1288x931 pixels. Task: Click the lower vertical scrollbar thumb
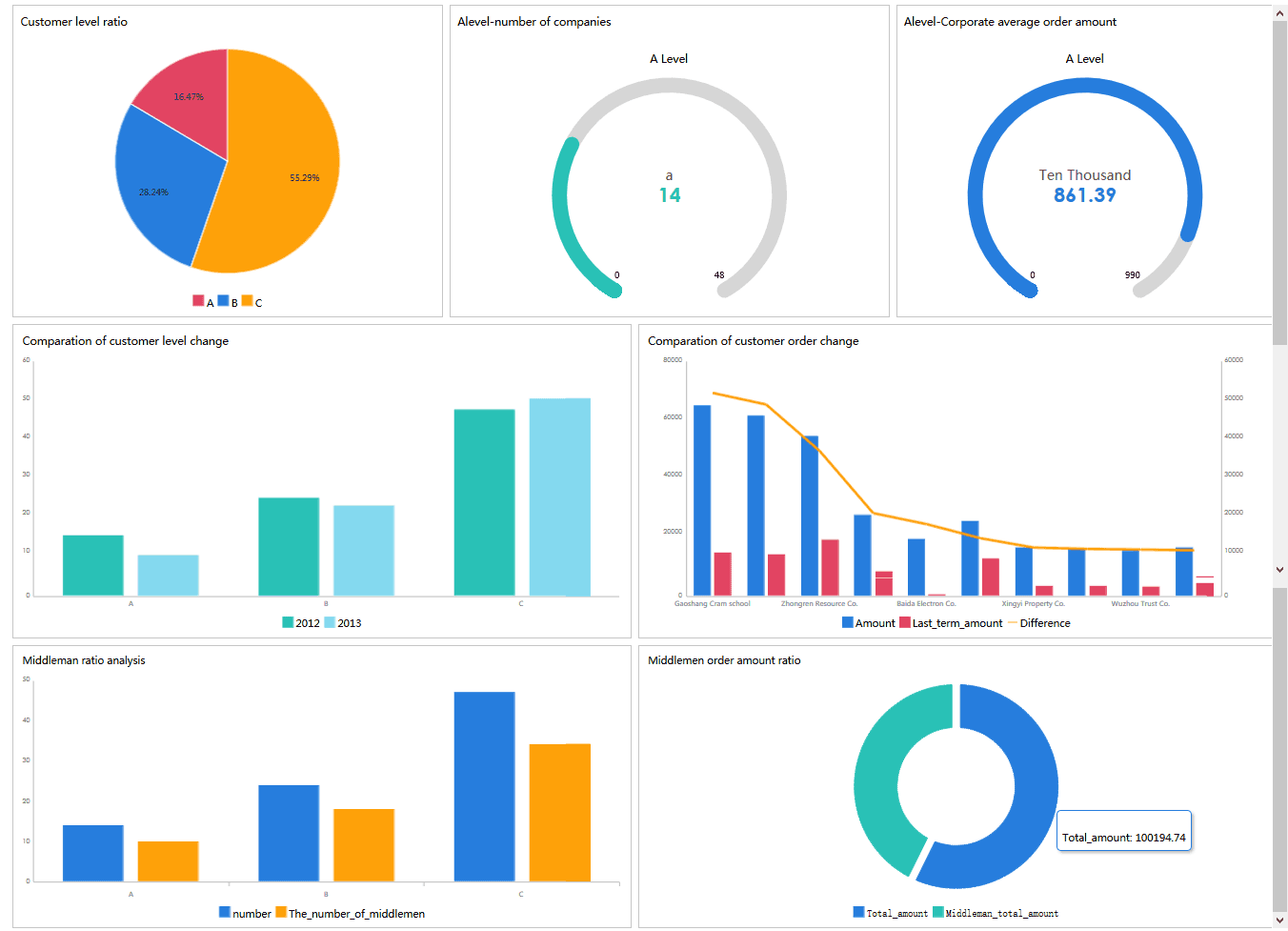pyautogui.click(x=1279, y=750)
